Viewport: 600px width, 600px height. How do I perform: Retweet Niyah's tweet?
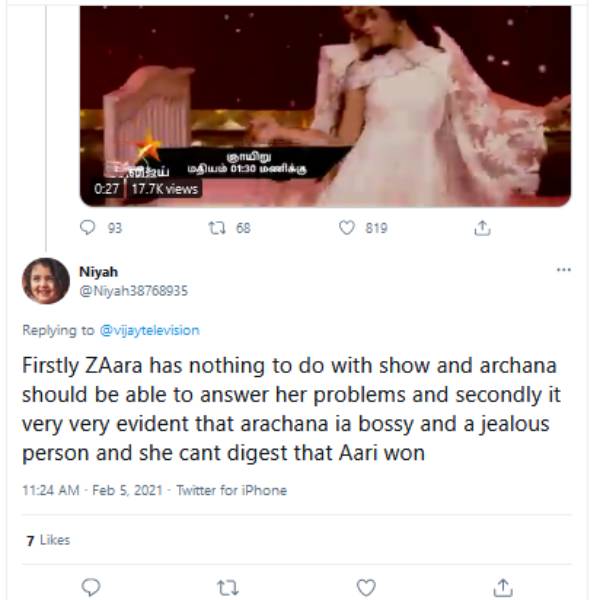(x=228, y=585)
